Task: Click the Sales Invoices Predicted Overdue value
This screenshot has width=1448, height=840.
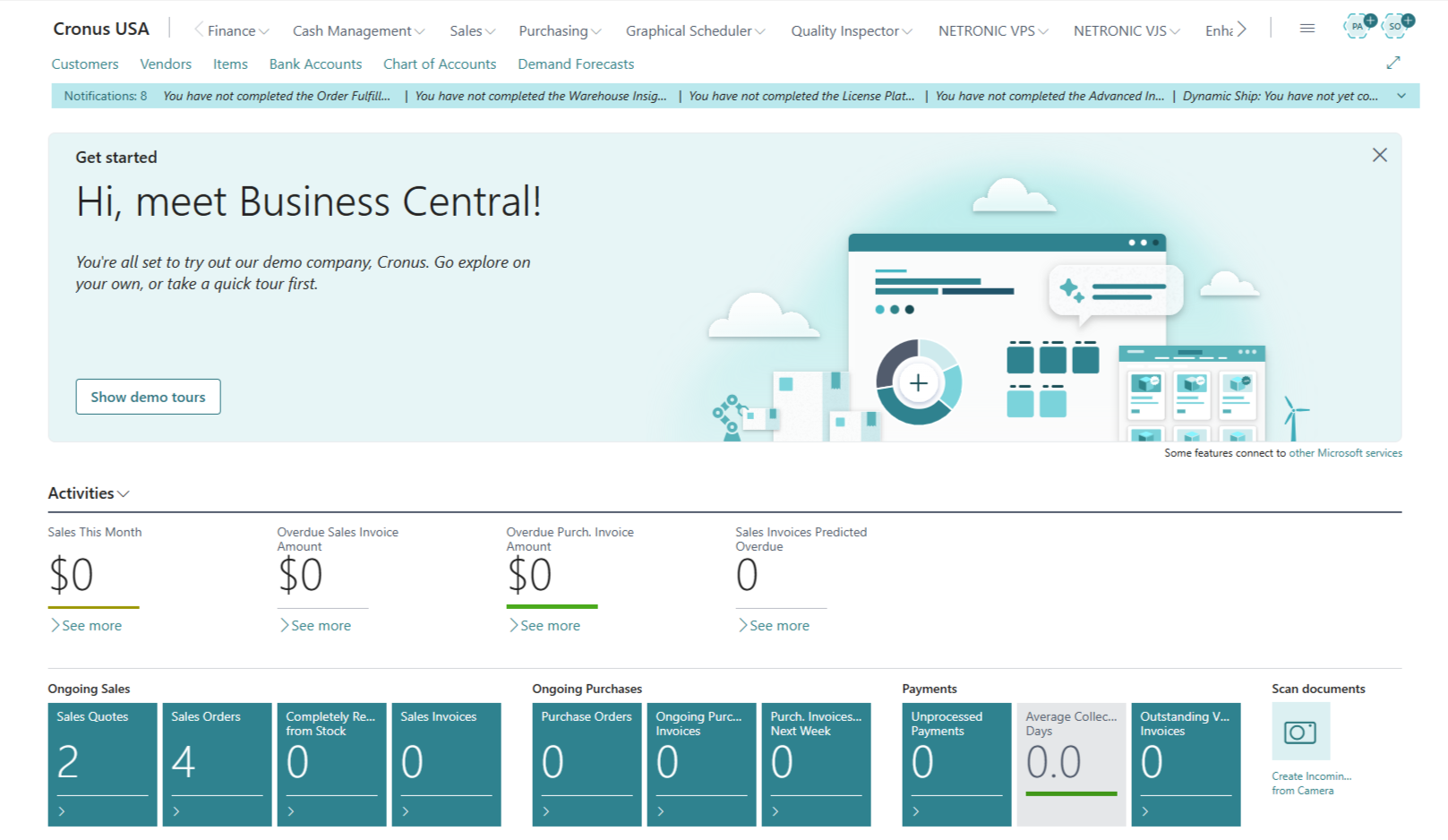Action: point(747,575)
